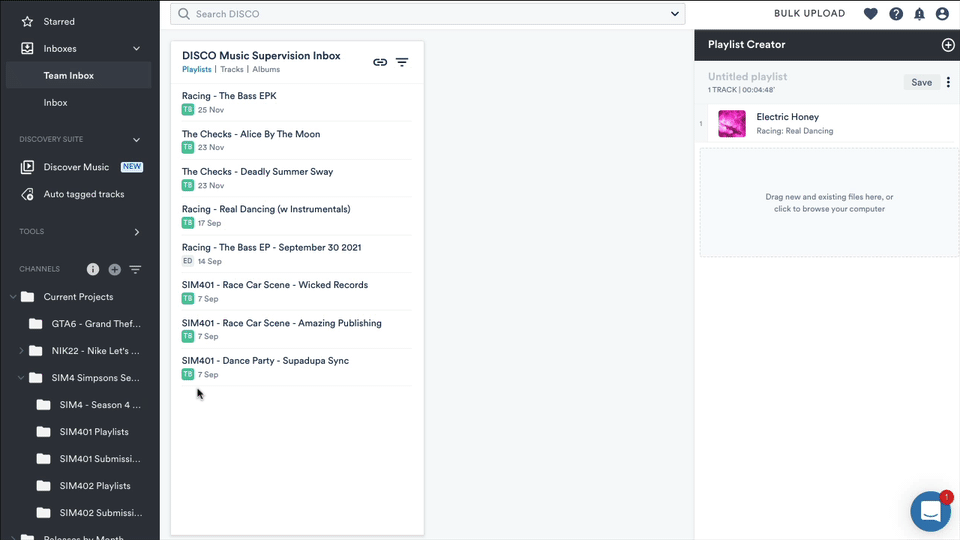Click the Electric Honey album thumbnail
This screenshot has width=960, height=540.
pos(732,124)
